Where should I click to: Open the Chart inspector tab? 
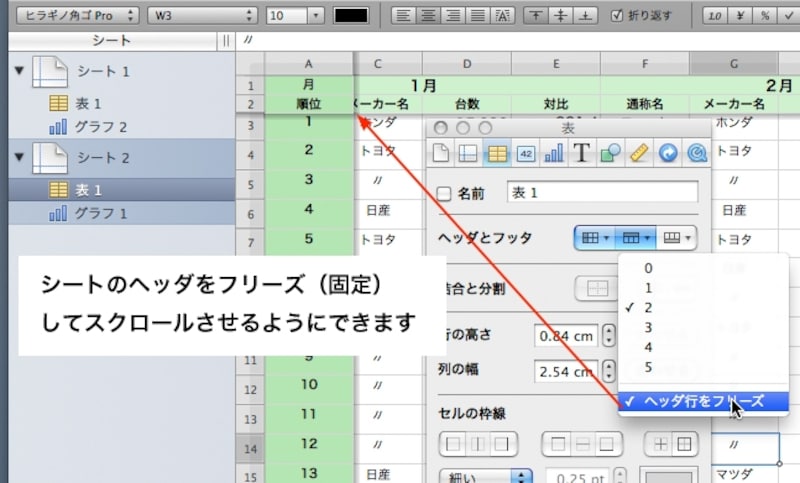pyautogui.click(x=554, y=152)
